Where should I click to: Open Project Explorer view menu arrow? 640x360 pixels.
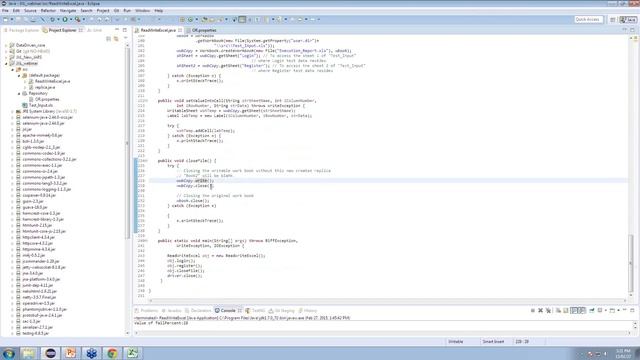coord(125,38)
